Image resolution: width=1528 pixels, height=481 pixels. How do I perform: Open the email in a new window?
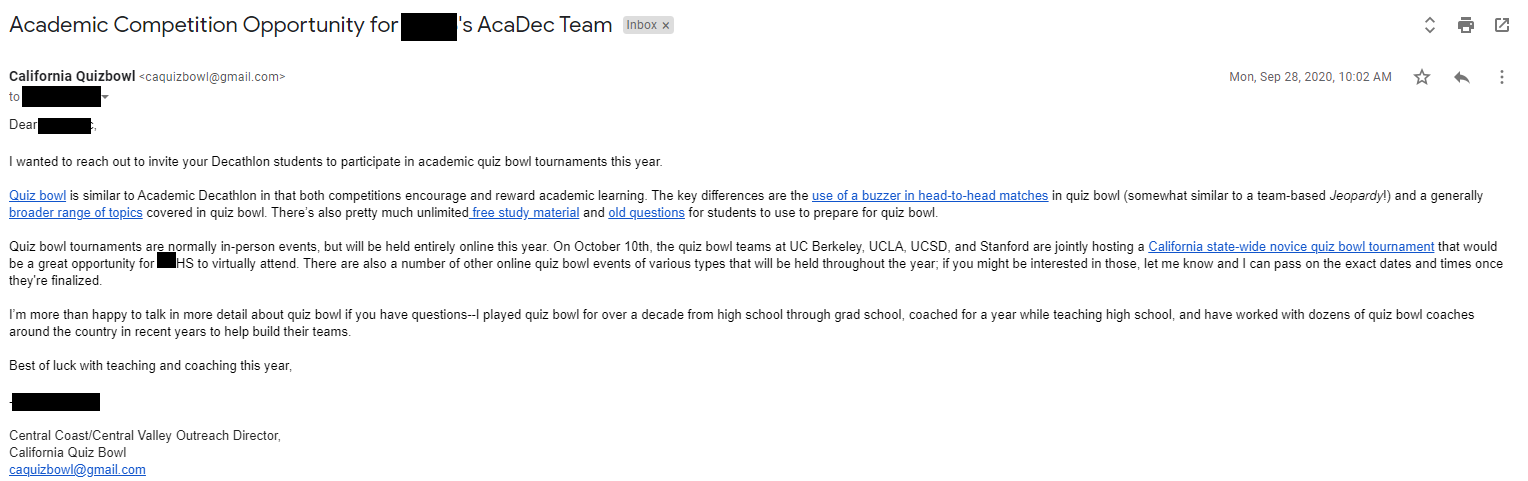coord(1501,25)
